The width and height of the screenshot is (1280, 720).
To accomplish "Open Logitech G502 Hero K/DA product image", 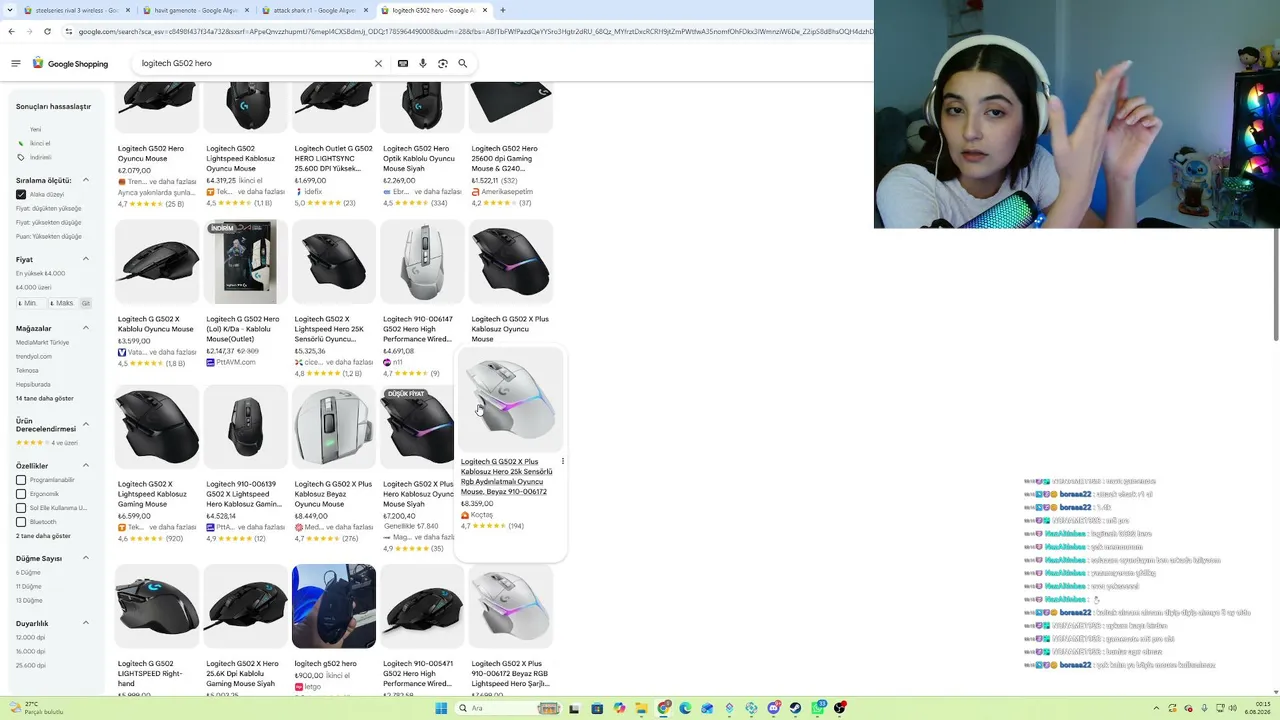I will pyautogui.click(x=246, y=262).
